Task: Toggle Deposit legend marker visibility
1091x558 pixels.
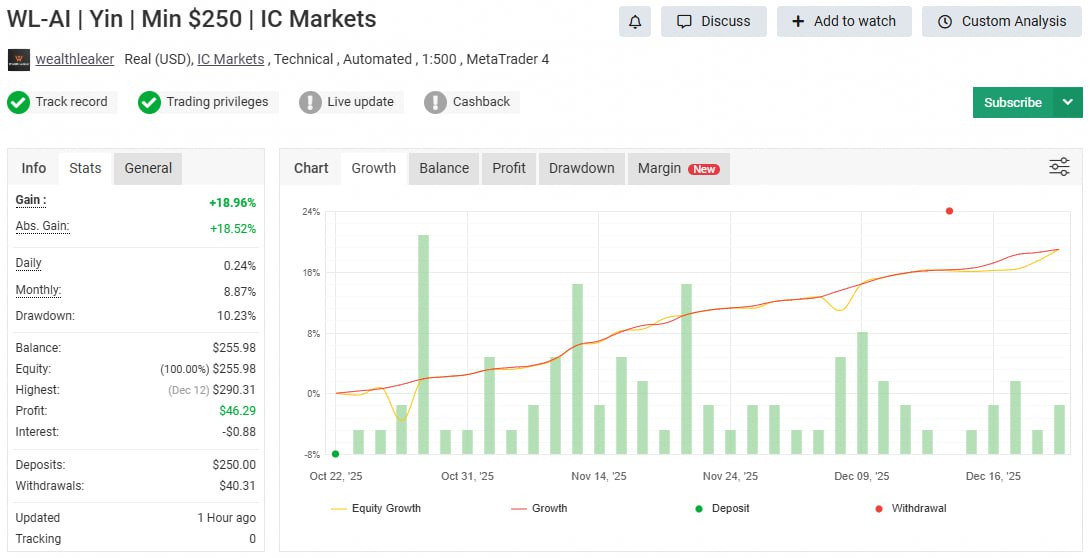Action: (726, 508)
